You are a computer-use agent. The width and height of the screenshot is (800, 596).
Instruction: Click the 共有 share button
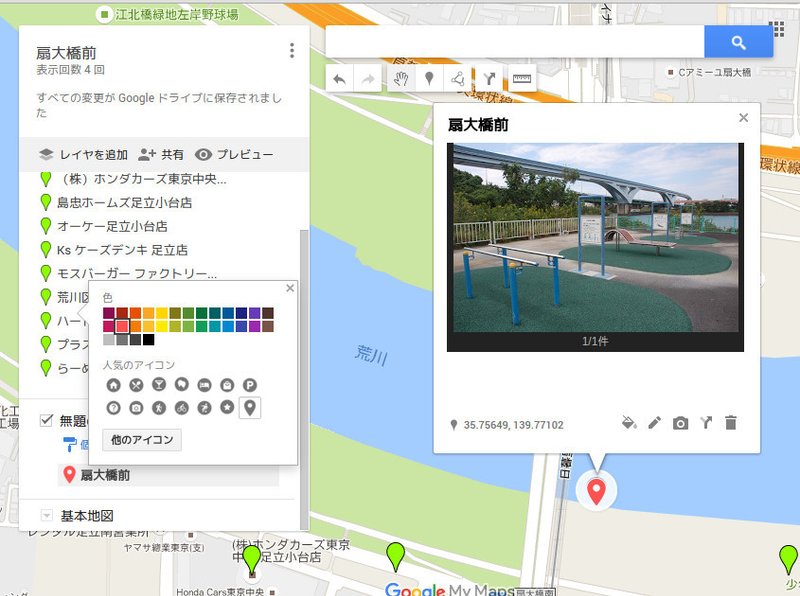point(161,155)
